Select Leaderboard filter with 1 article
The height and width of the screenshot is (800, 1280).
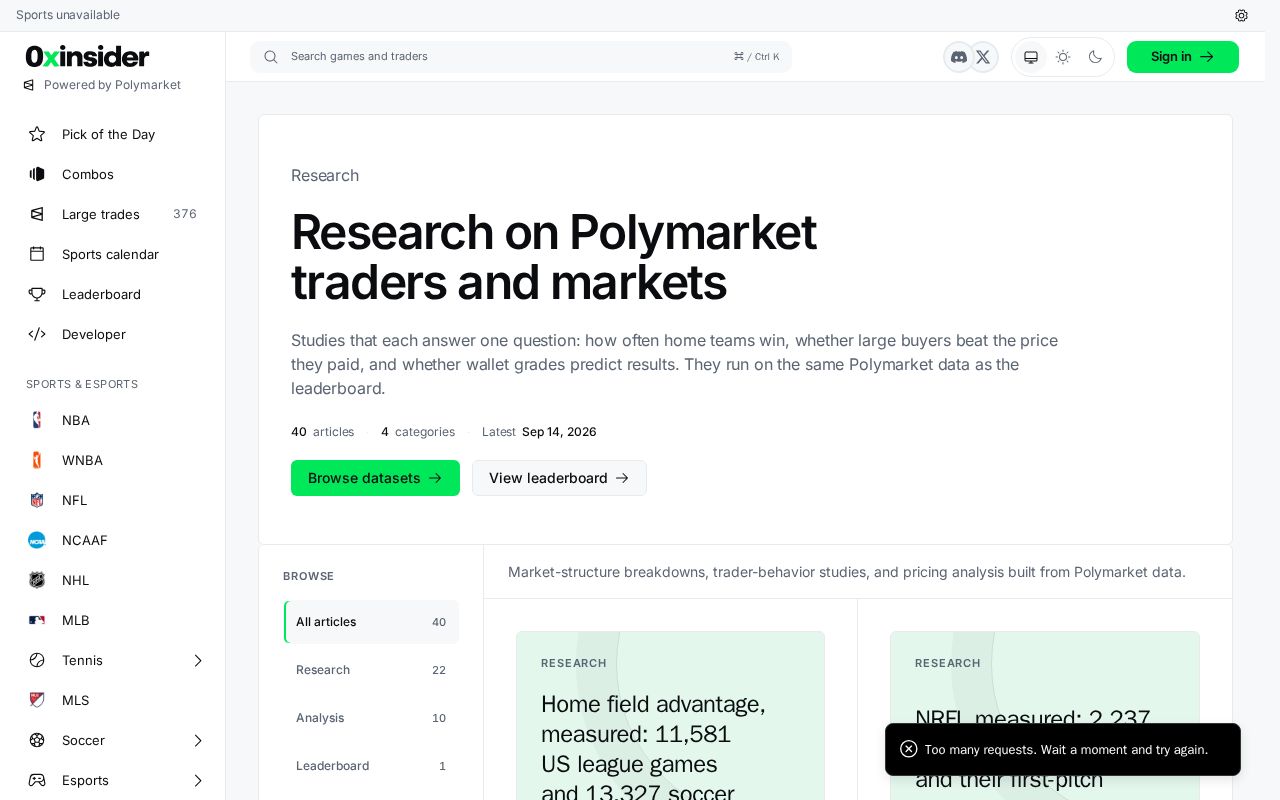click(371, 766)
